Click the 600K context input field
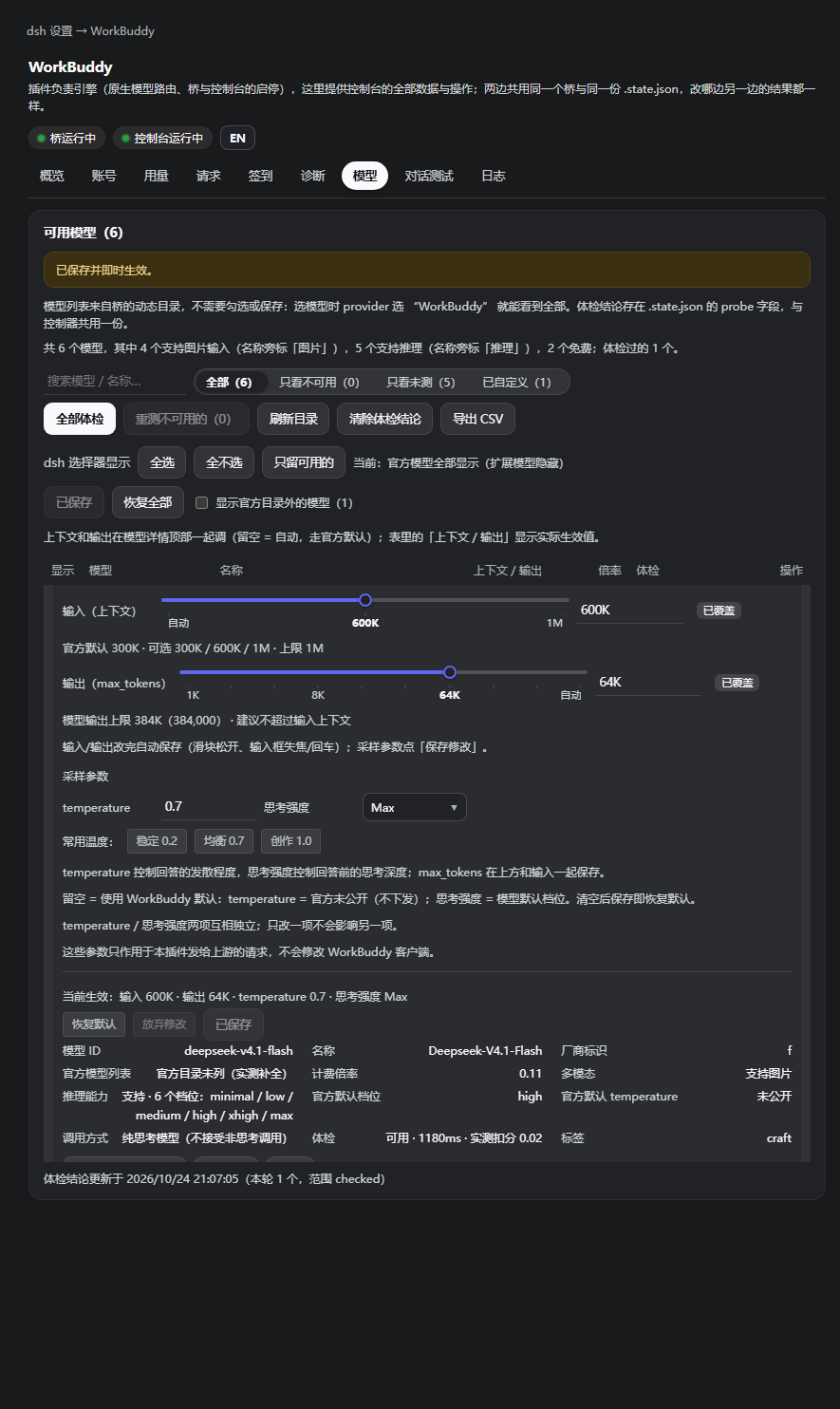The width and height of the screenshot is (840, 1409). click(630, 610)
